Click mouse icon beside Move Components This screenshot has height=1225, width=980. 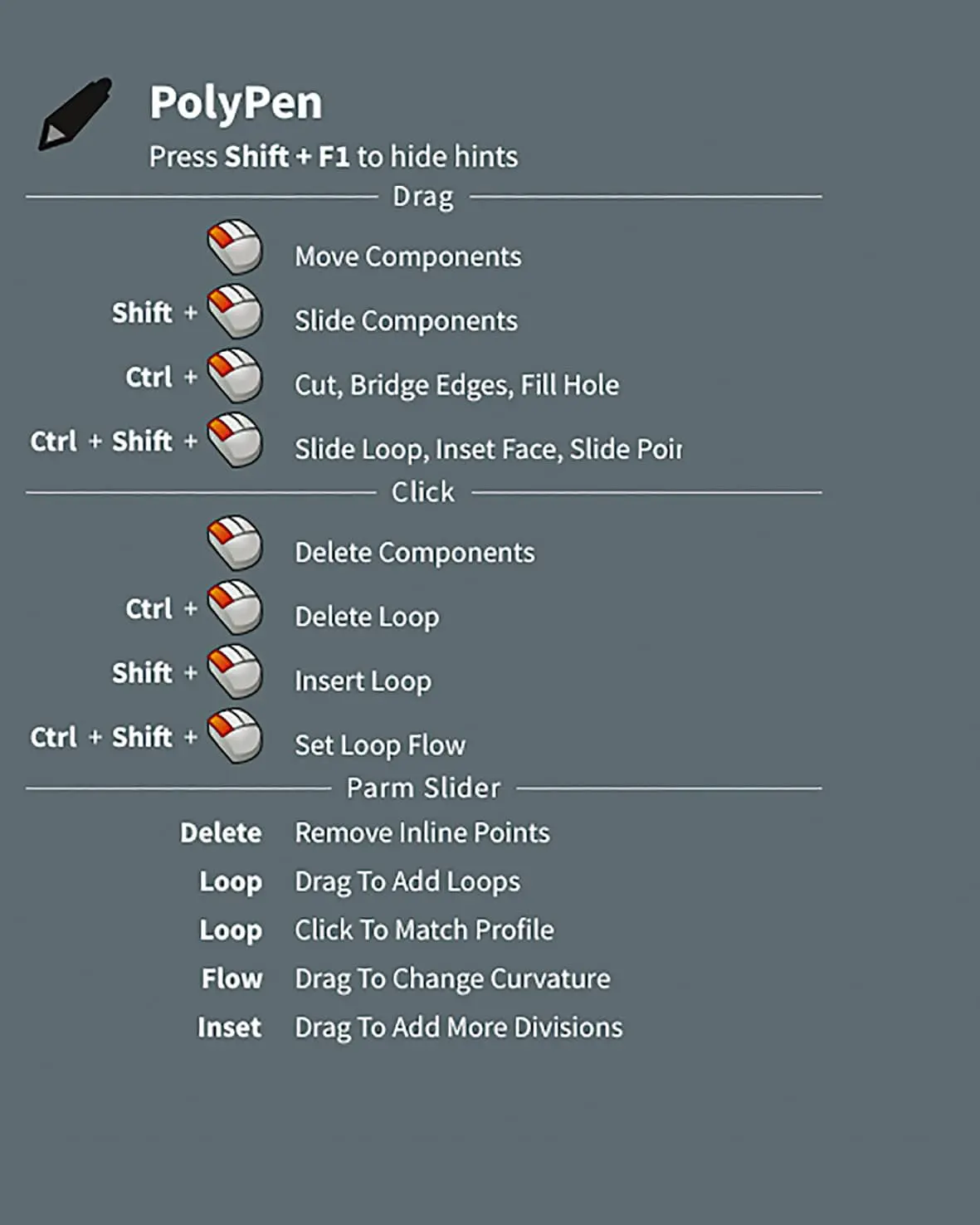tap(235, 247)
